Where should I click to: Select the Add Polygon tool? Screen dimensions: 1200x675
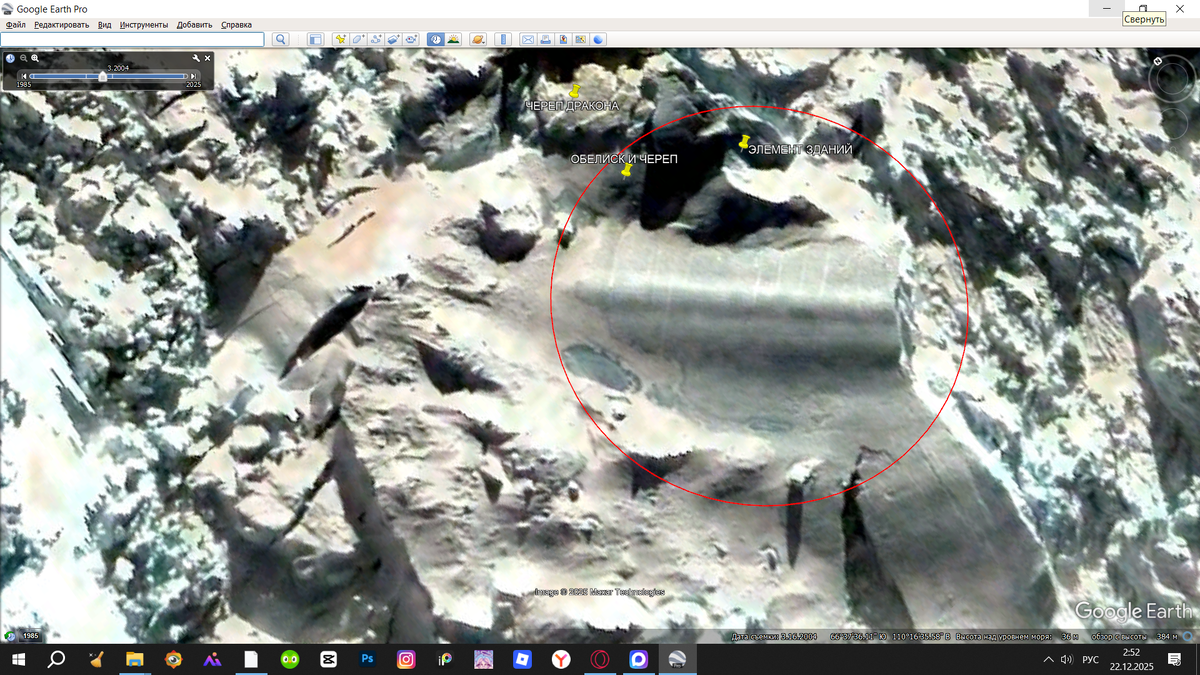tap(358, 39)
